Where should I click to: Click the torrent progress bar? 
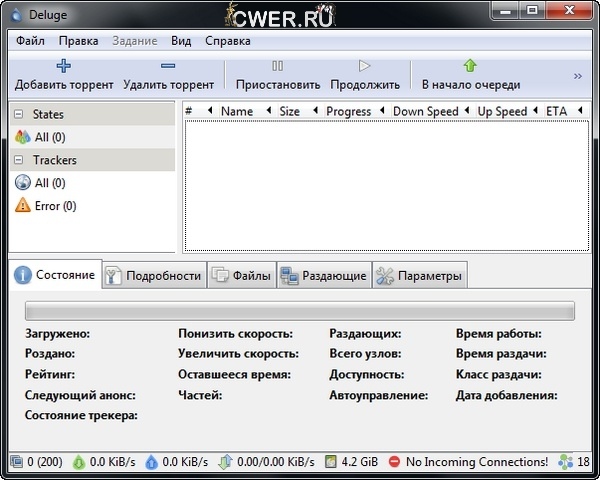pos(299,311)
